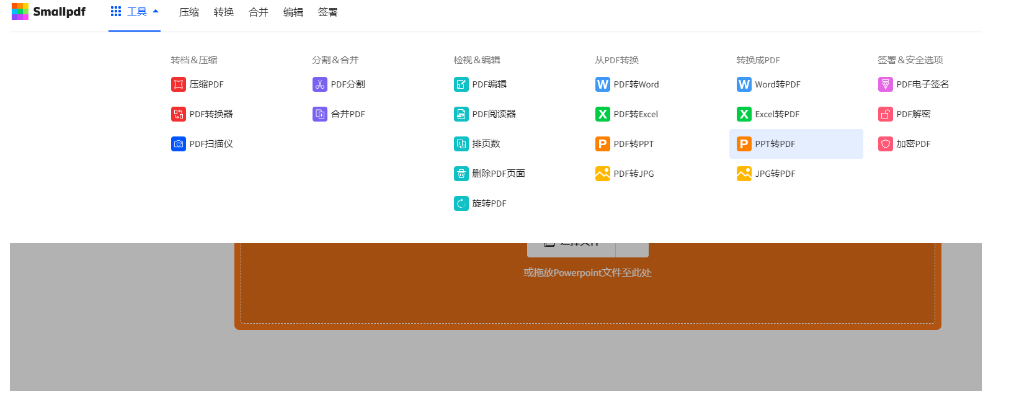Open the PDF转PPT link
The width and height of the screenshot is (1013, 399).
(634, 144)
